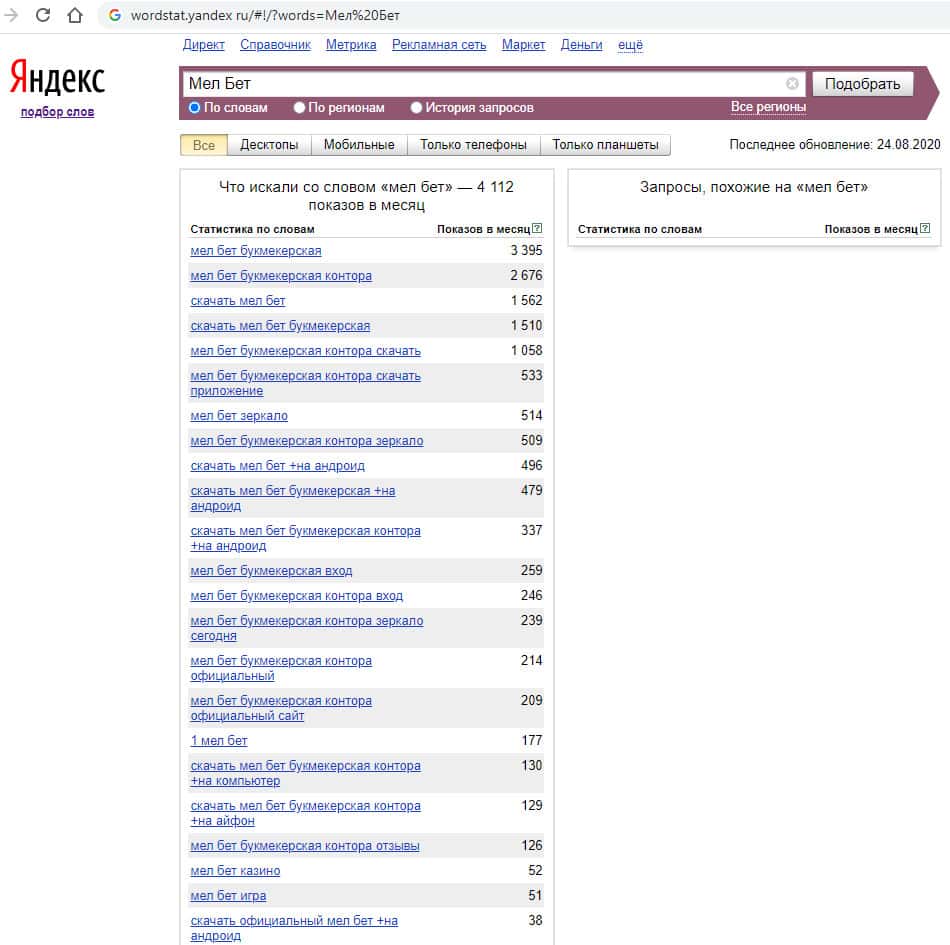Screen dimensions: 950x945
Task: Open query мел бет букмекерская вход
Action: click(x=271, y=571)
